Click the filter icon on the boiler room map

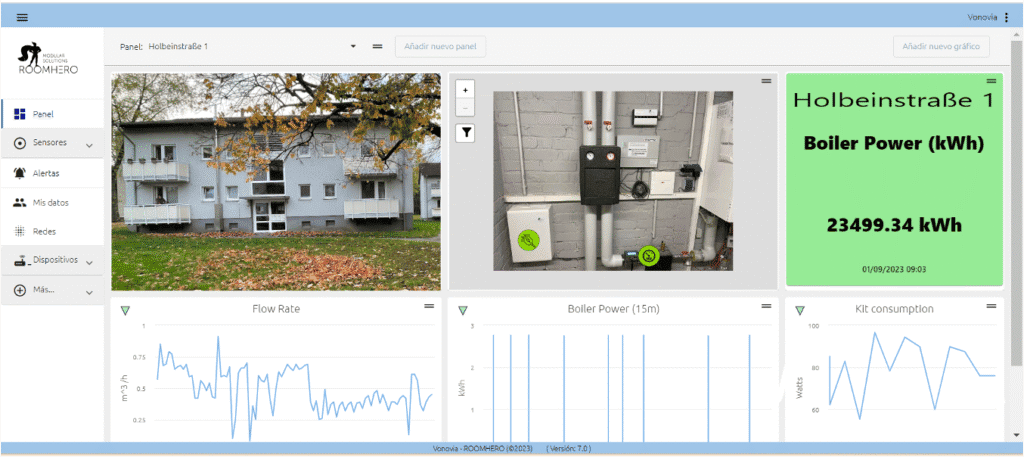[x=465, y=132]
